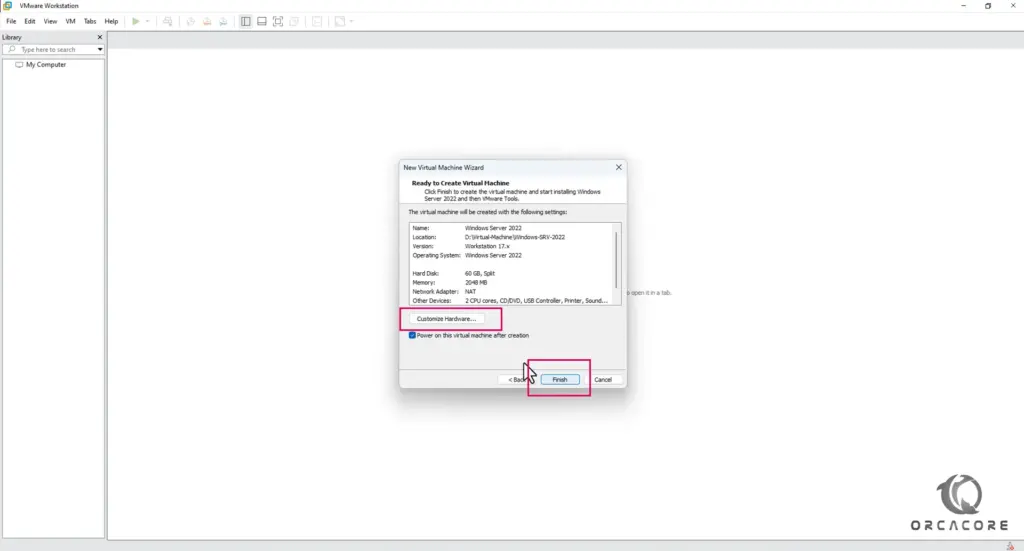
Task: Click the Type here to search field
Action: [54, 50]
